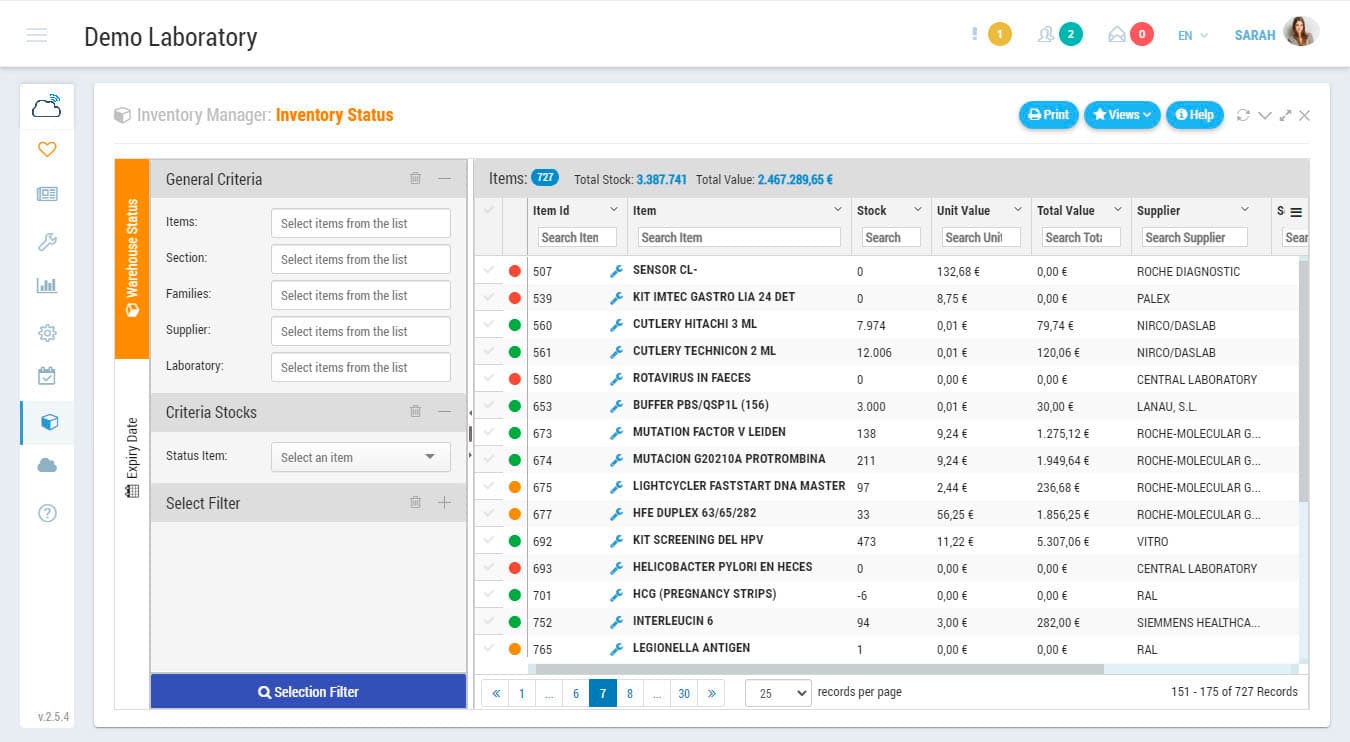Screen dimensions: 1350x742
Task: Go to page 8
Action: tap(630, 693)
